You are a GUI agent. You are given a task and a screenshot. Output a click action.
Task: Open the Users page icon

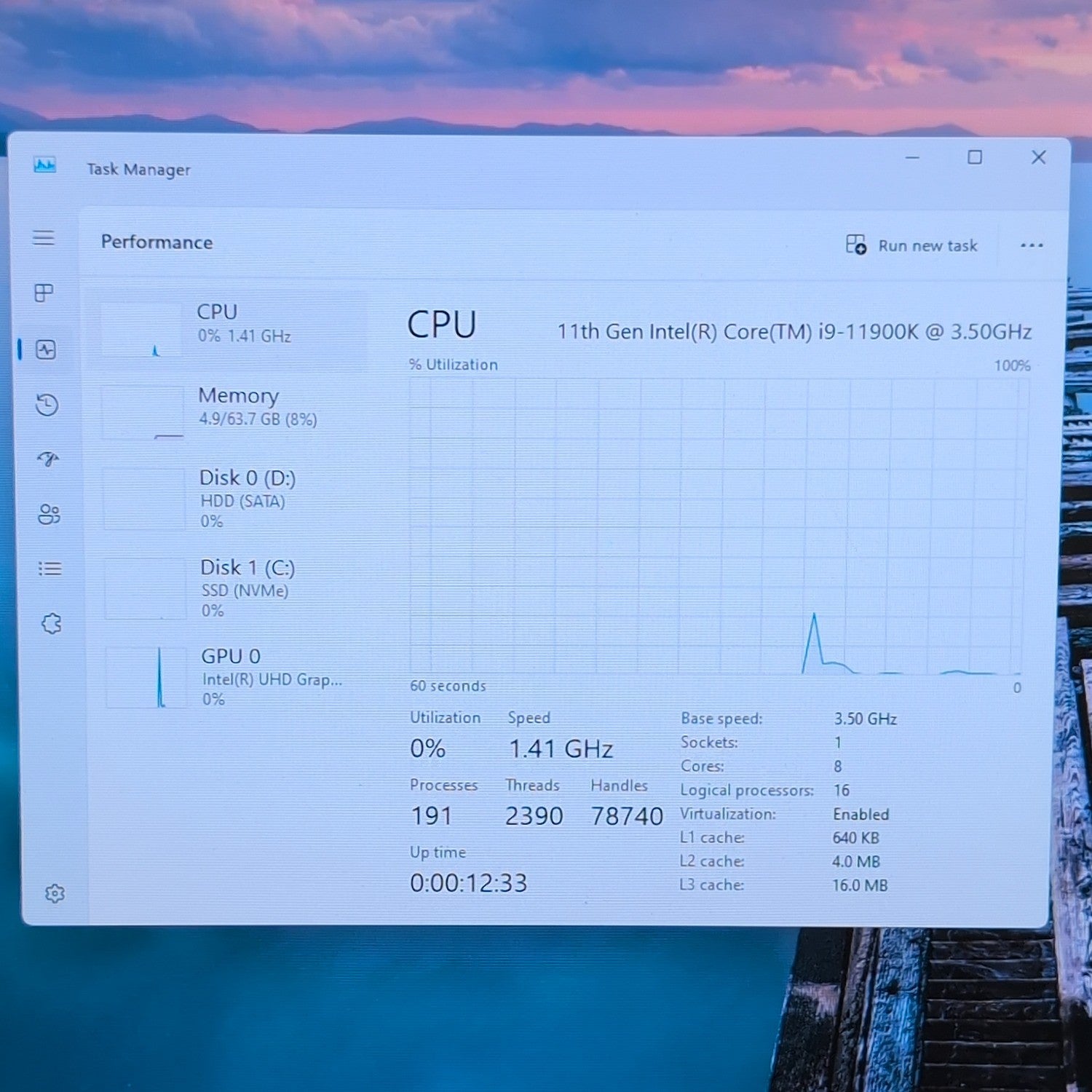[49, 514]
